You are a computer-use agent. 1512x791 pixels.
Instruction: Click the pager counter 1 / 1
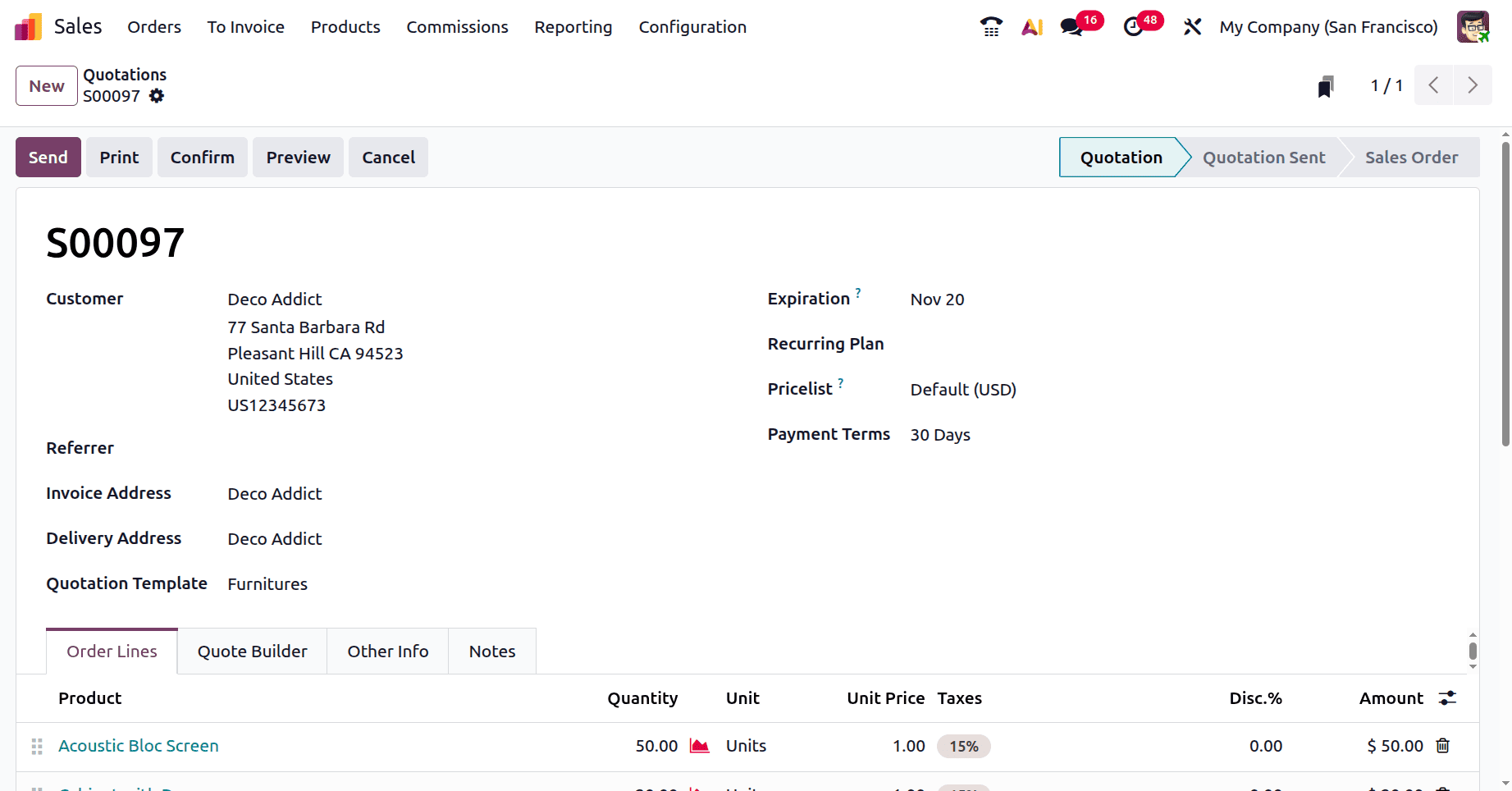pyautogui.click(x=1387, y=85)
